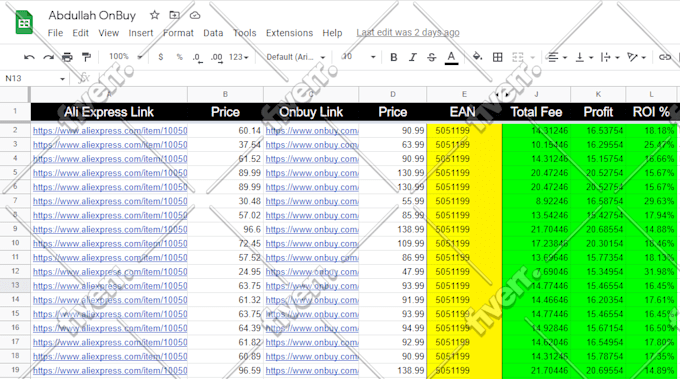680x379 pixels.
Task: Open the Onbuy link in row 19
Action: (312, 371)
